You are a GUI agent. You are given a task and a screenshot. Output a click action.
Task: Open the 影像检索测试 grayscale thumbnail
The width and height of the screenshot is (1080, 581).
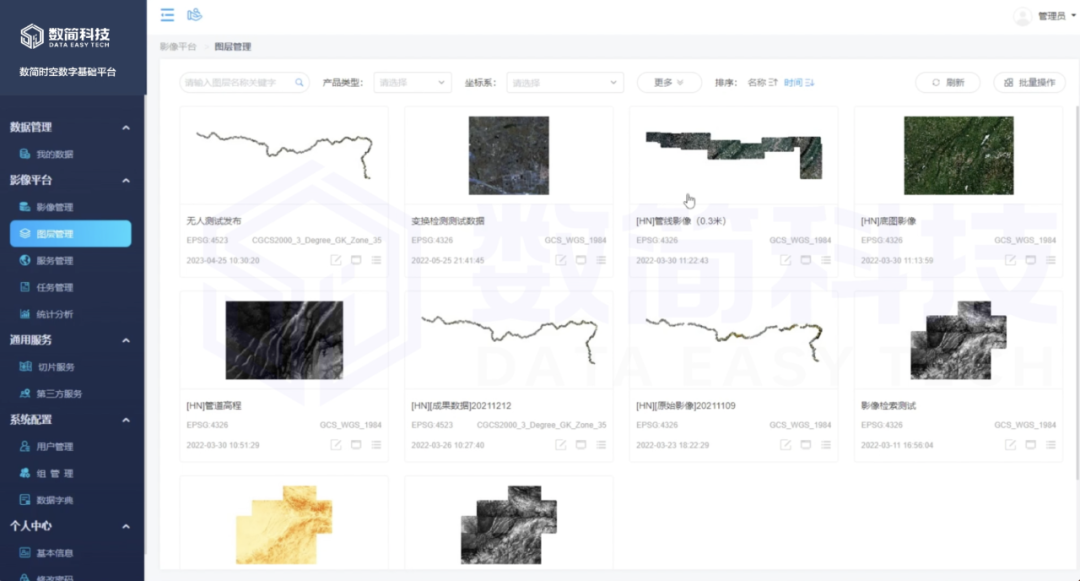[959, 340]
